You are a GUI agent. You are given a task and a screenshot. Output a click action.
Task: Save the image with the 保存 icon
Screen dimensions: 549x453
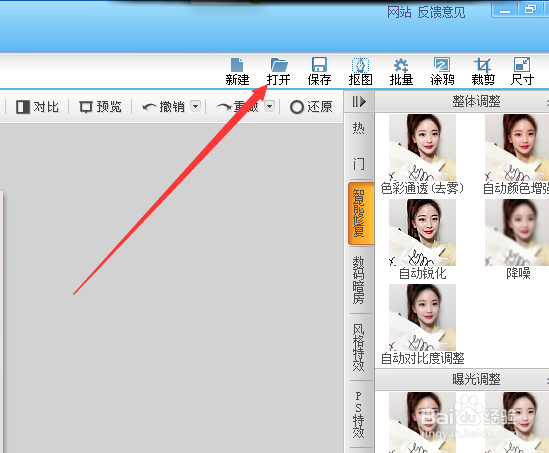(x=319, y=72)
